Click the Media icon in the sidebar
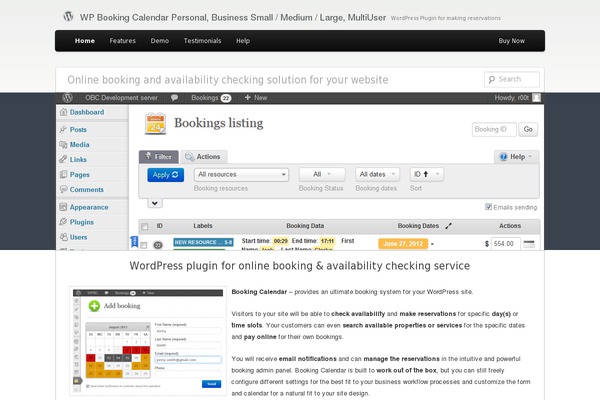 click(63, 144)
